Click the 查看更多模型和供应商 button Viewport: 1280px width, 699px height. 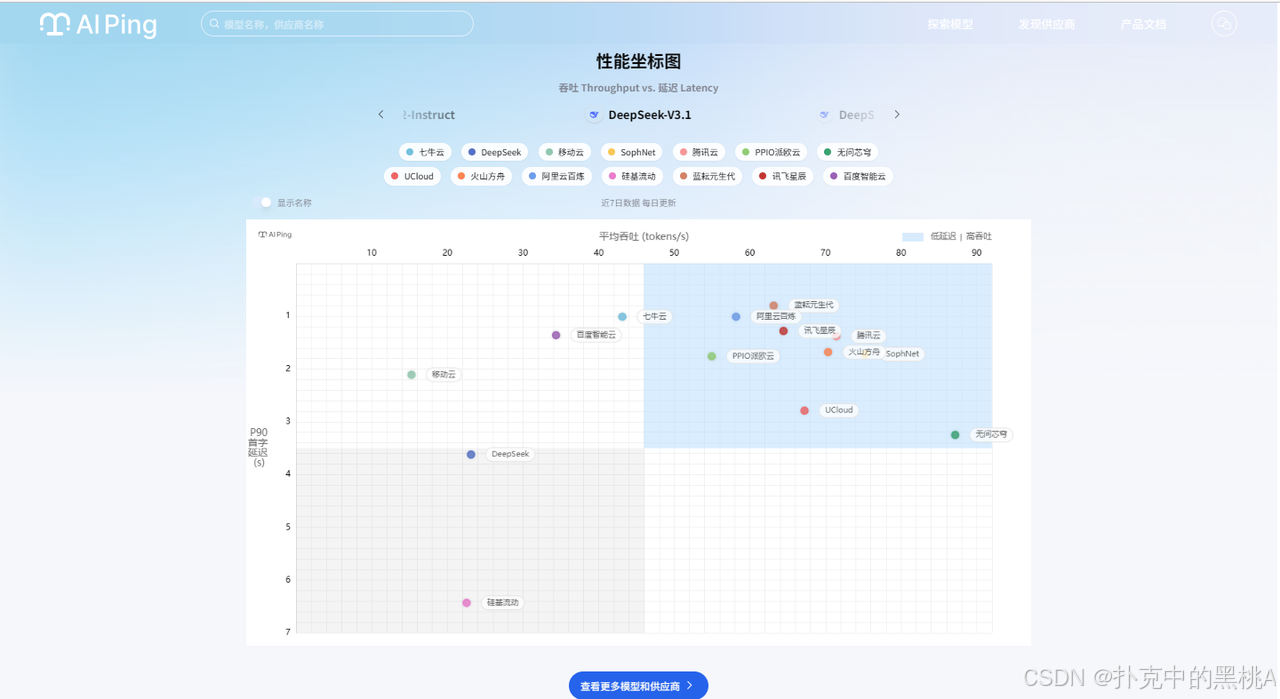click(x=638, y=686)
